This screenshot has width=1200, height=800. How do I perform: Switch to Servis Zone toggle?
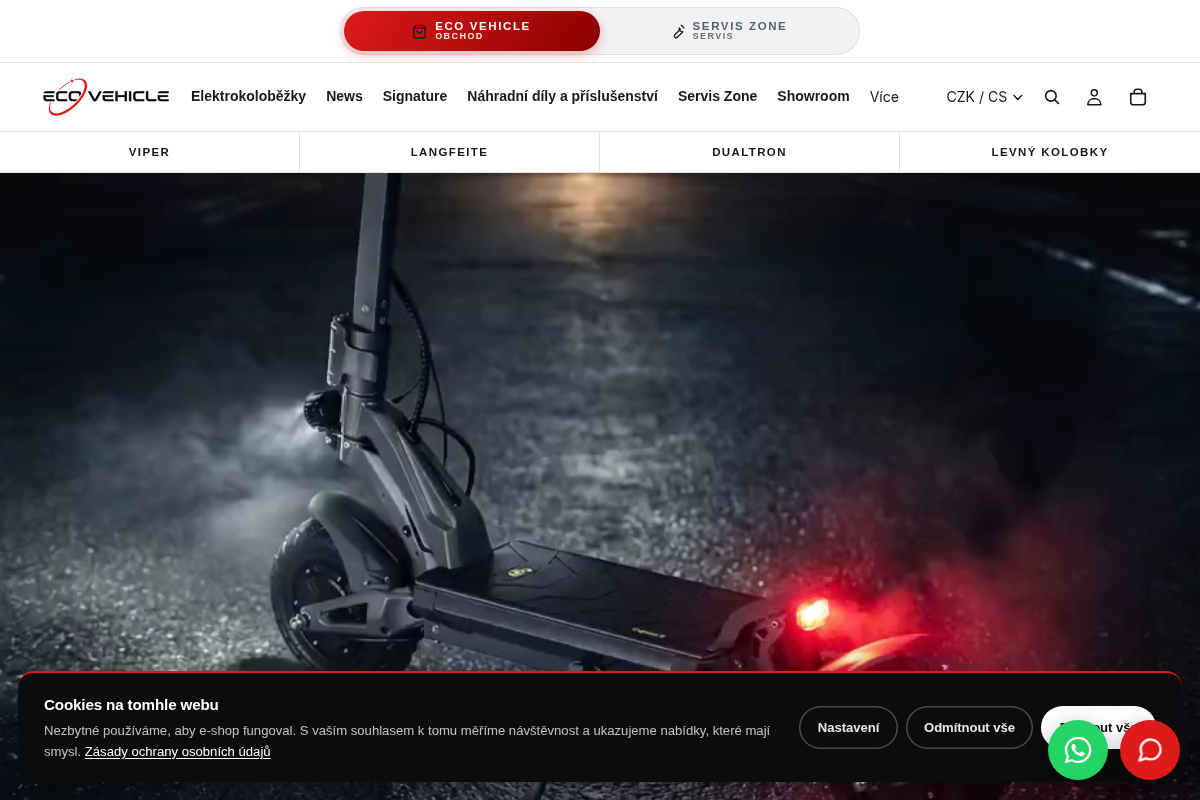click(729, 31)
